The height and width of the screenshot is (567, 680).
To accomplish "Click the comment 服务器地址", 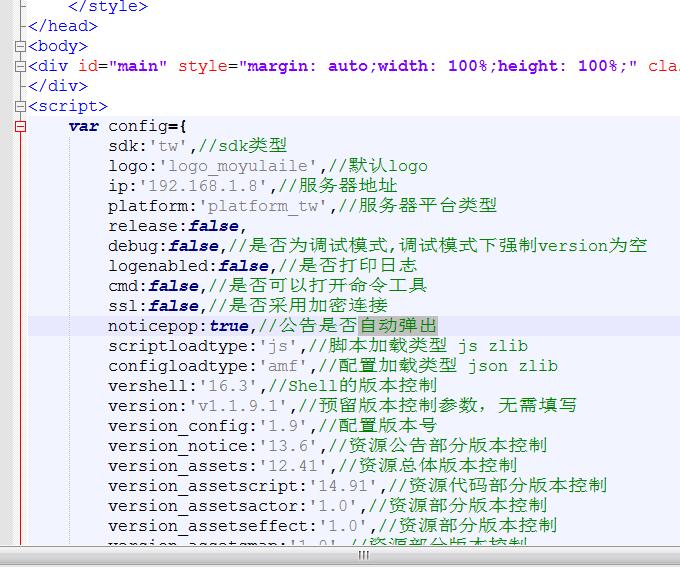I will tap(347, 186).
